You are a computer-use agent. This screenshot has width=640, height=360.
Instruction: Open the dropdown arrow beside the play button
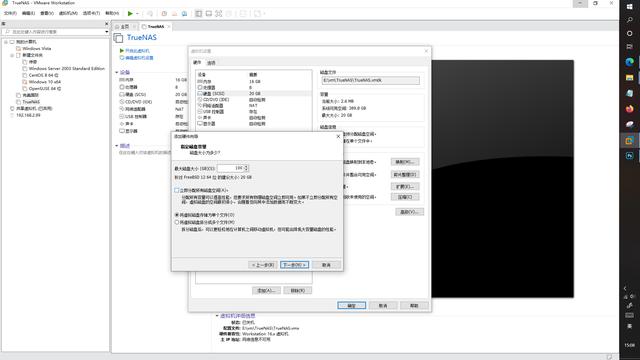[137, 13]
